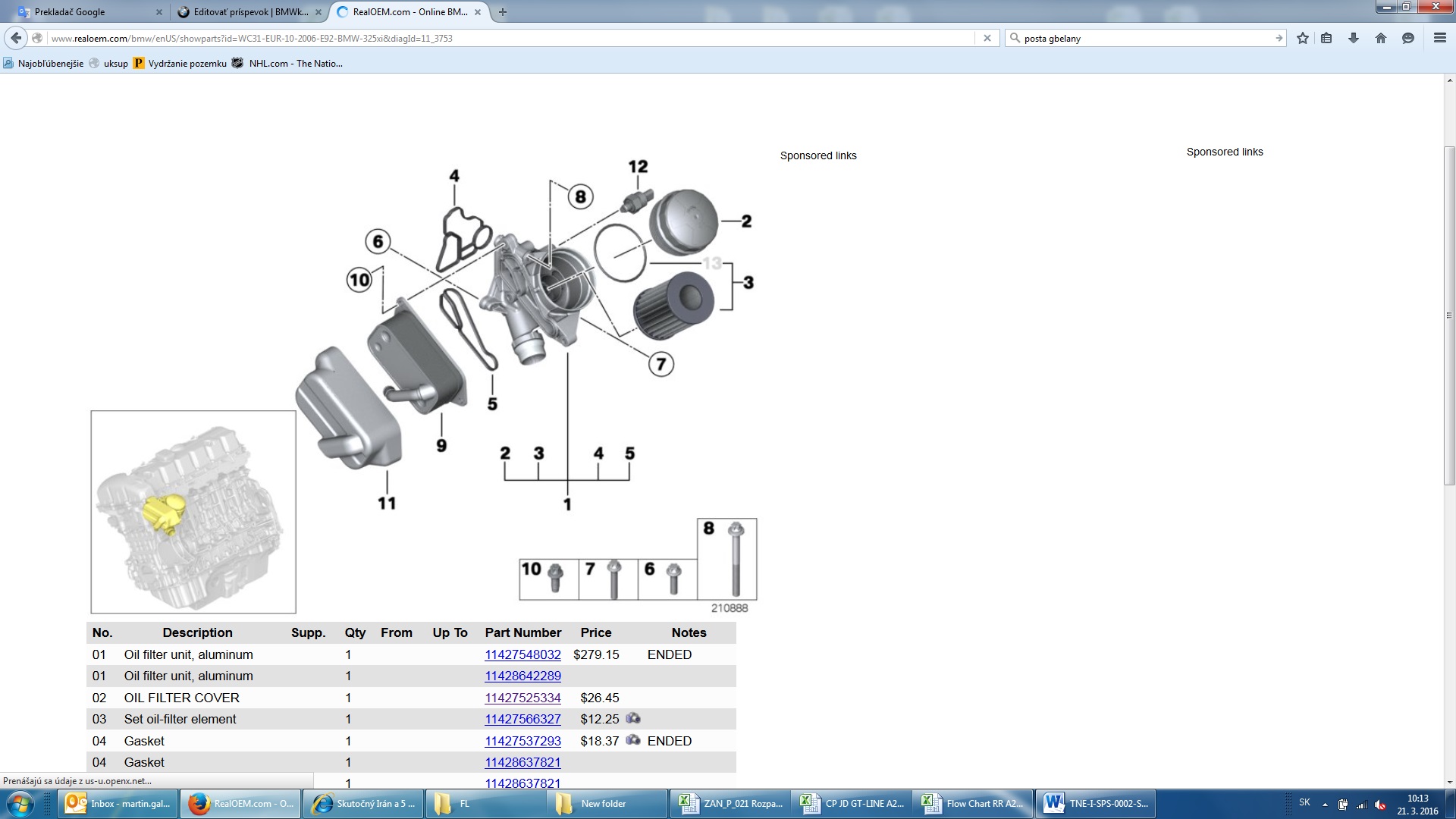Go to the browser home page
This screenshot has height=819, width=1456.
[x=1381, y=38]
